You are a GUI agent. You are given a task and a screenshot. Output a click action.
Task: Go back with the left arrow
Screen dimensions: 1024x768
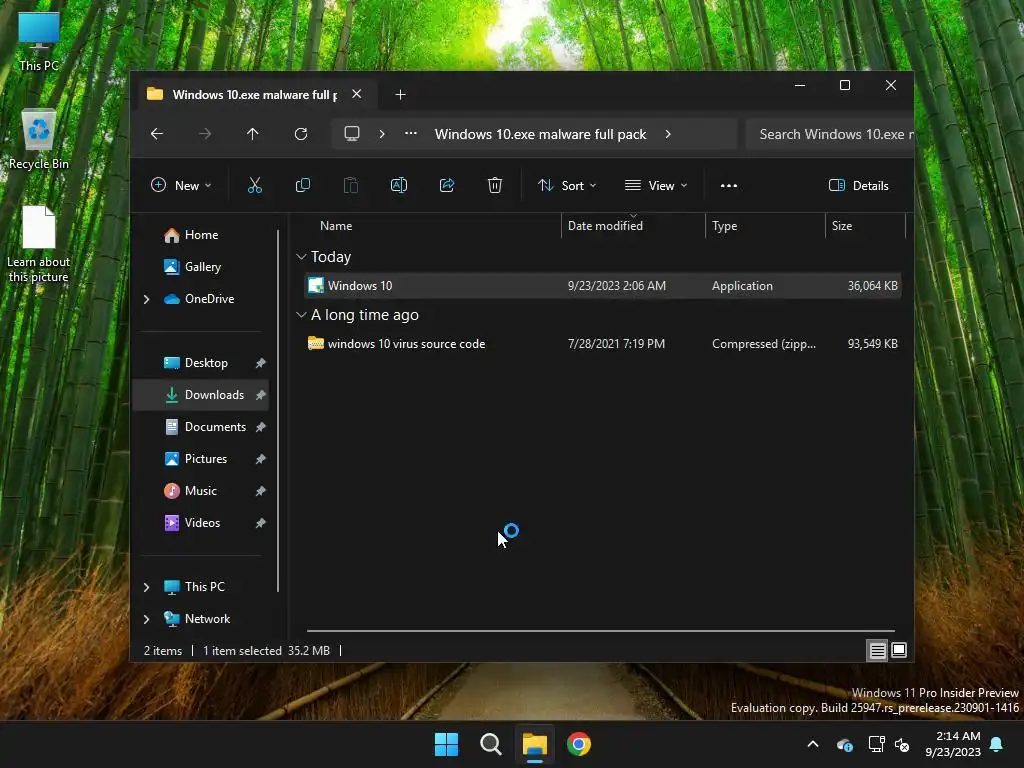click(x=157, y=134)
